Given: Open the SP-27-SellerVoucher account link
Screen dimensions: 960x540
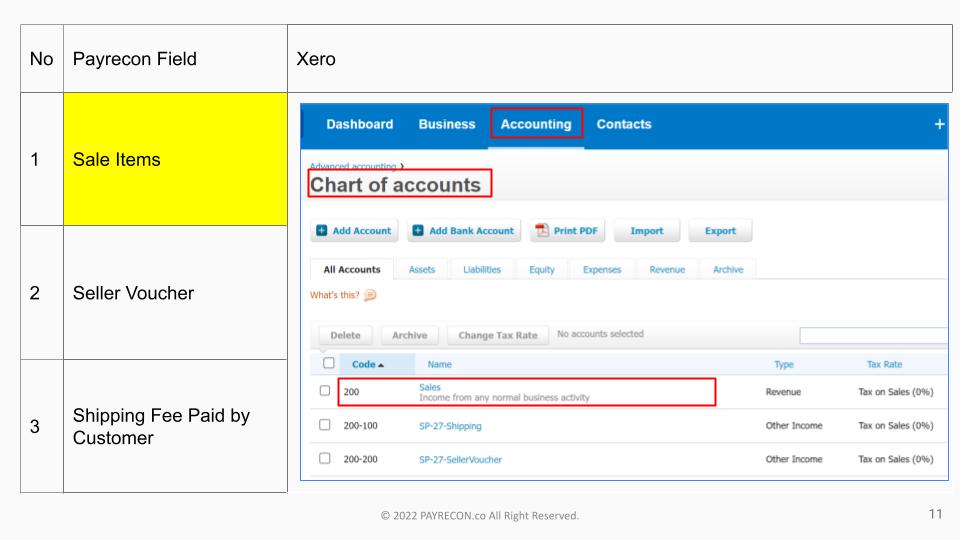Looking at the screenshot, I should [x=460, y=460].
